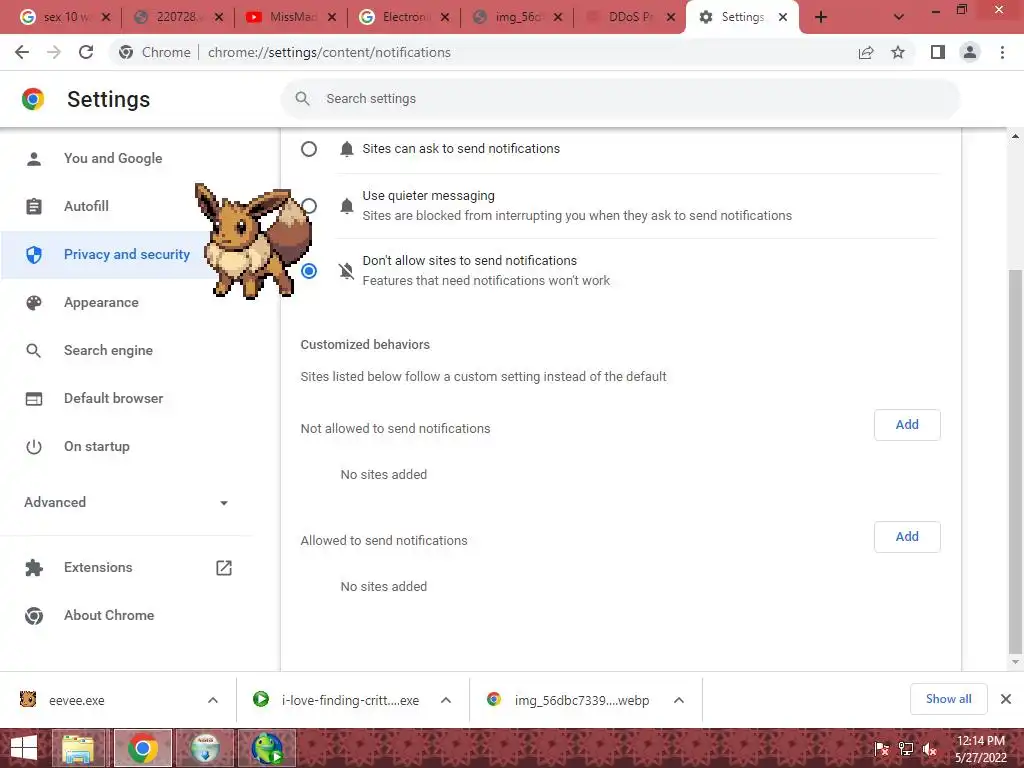Click the Eevee desktop pet sprite

point(254,240)
